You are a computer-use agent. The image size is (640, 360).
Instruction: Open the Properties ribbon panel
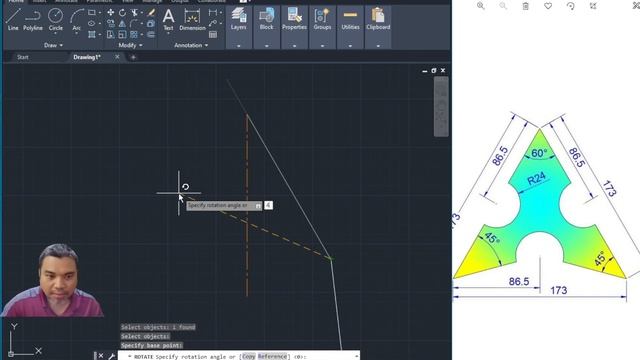click(294, 19)
